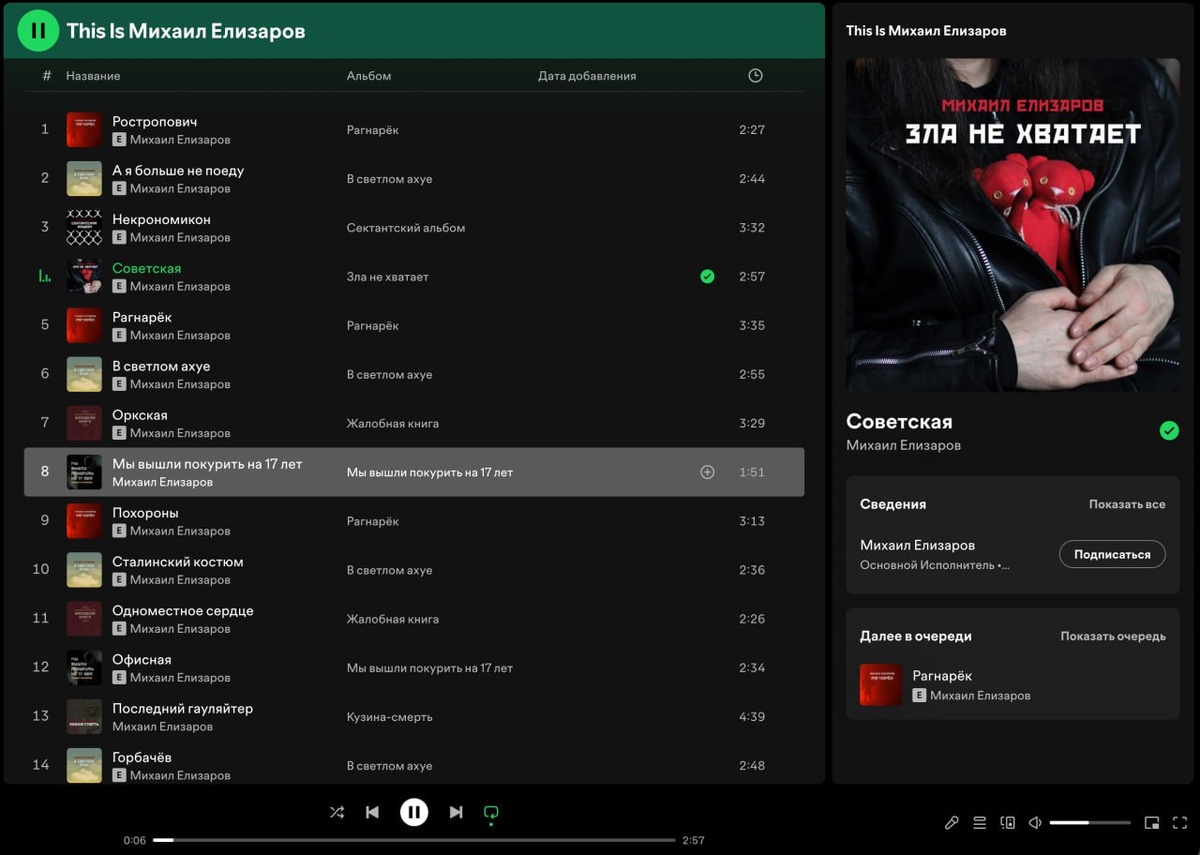
Task: Click the Последний гауляйтер cover thumbnail
Action: tap(84, 717)
